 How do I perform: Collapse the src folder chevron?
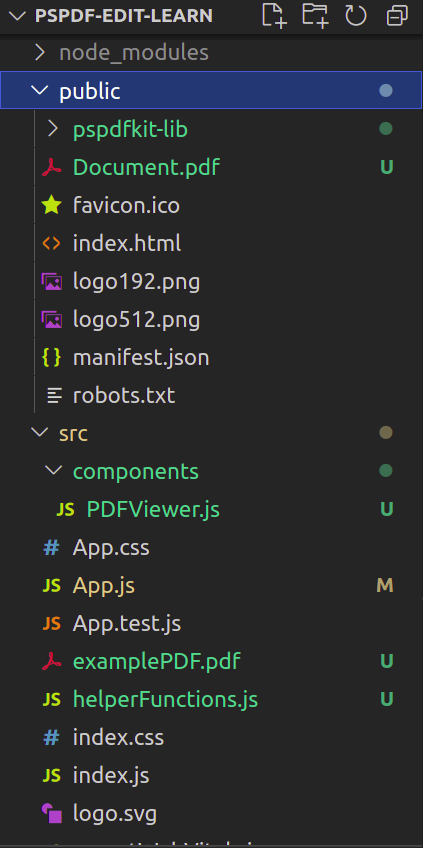pos(39,432)
